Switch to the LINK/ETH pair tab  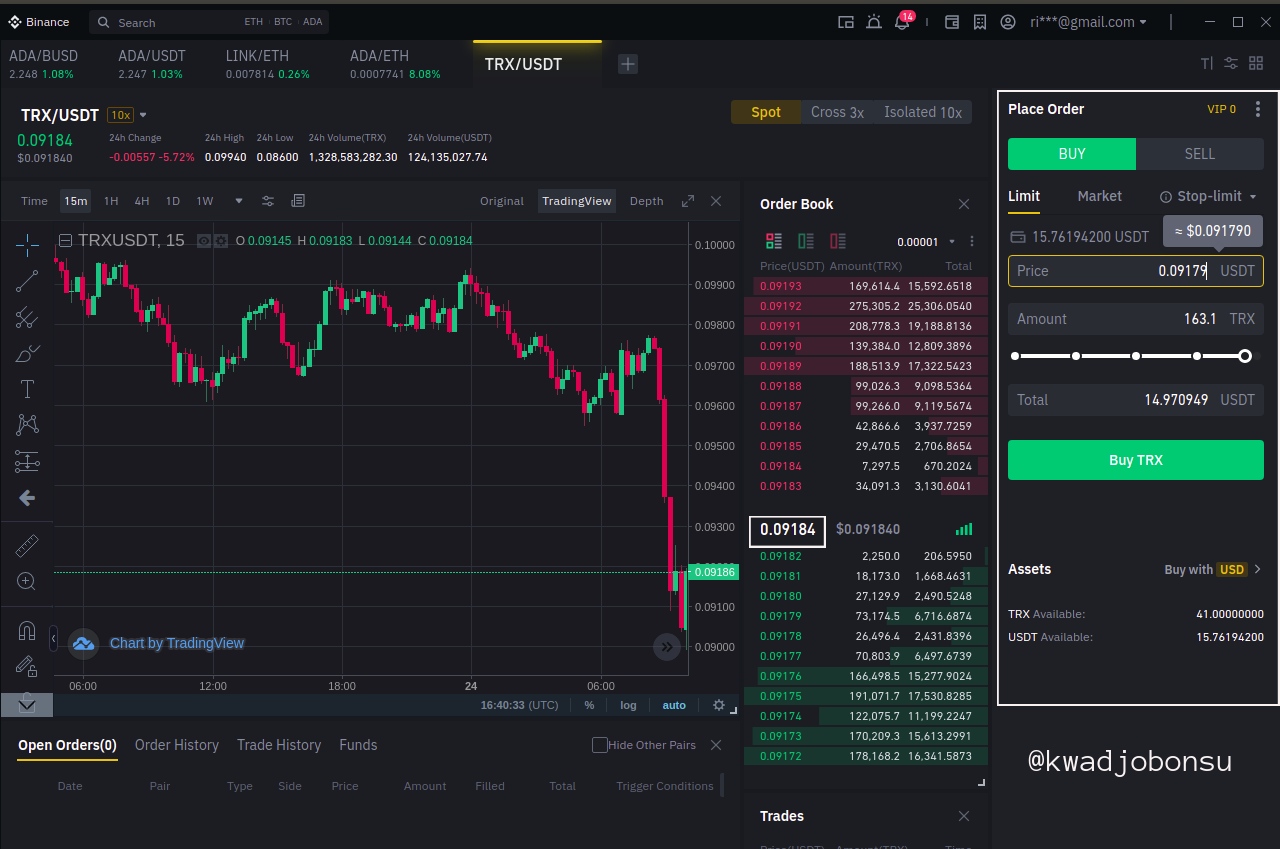[268, 64]
